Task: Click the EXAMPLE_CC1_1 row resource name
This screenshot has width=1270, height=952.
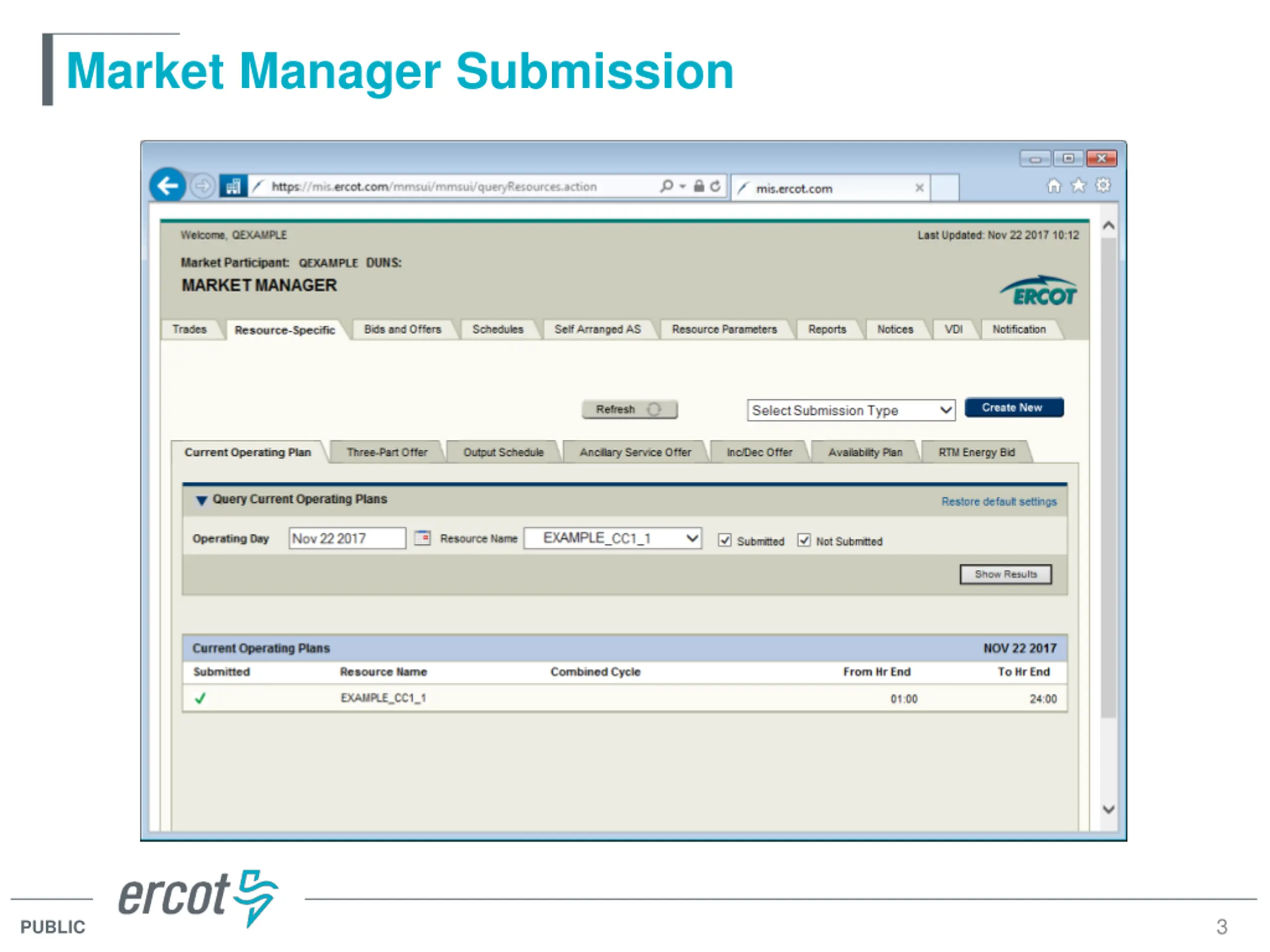Action: pyautogui.click(x=383, y=698)
